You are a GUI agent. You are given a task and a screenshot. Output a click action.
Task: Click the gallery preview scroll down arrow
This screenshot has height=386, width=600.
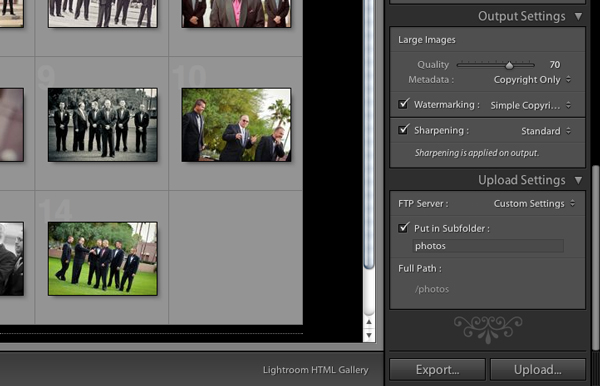(x=369, y=336)
